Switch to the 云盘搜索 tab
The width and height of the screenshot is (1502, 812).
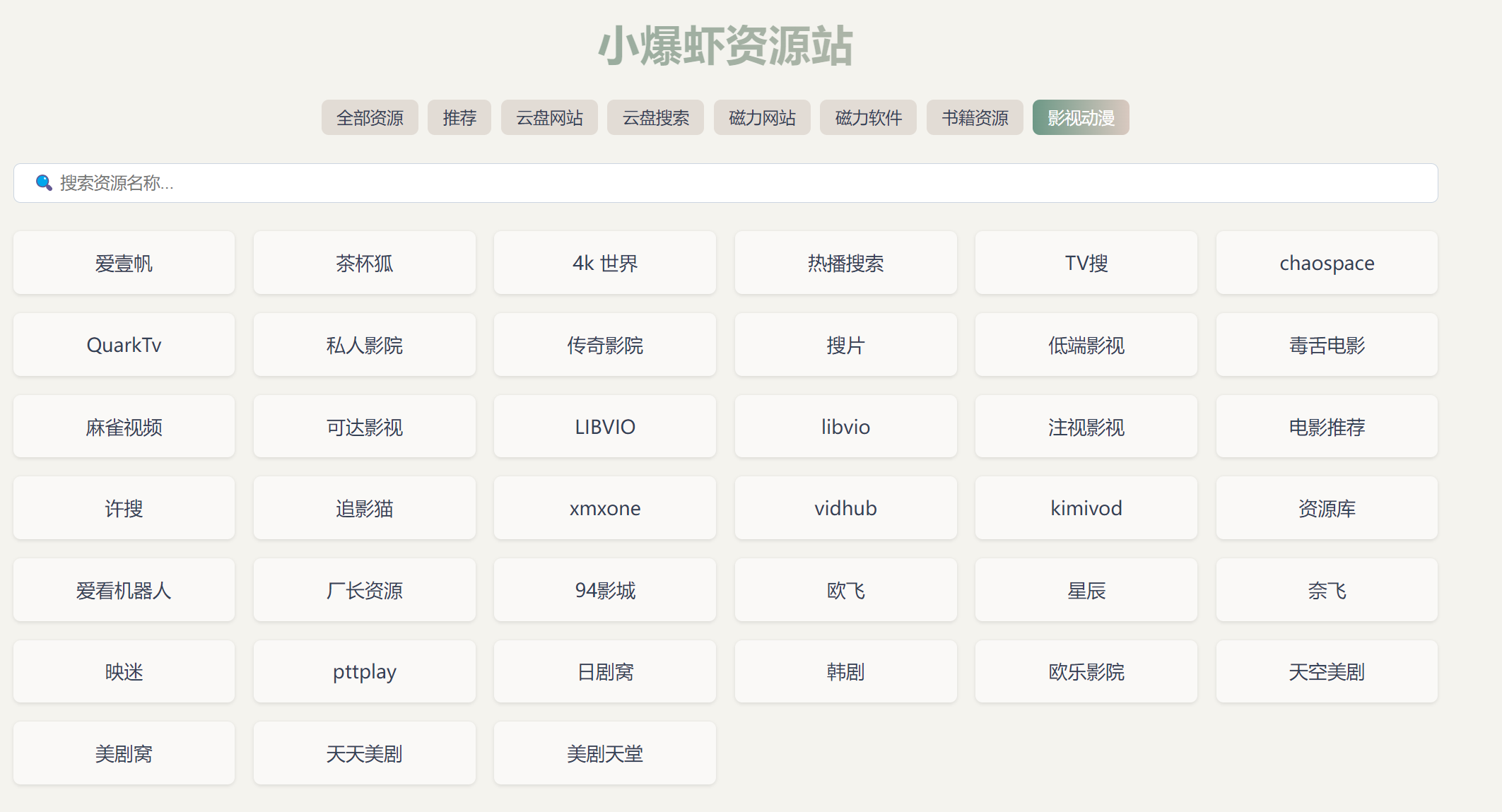click(x=655, y=117)
